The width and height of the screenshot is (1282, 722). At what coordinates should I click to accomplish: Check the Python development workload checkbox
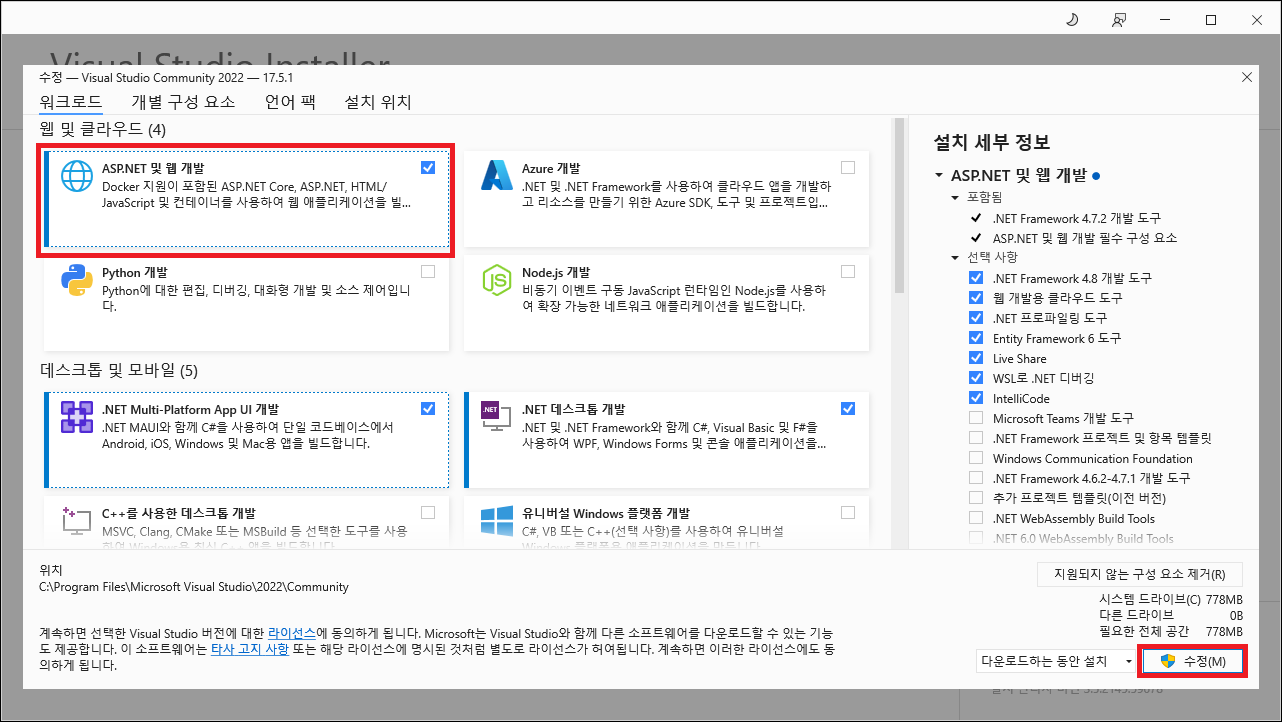[x=428, y=271]
